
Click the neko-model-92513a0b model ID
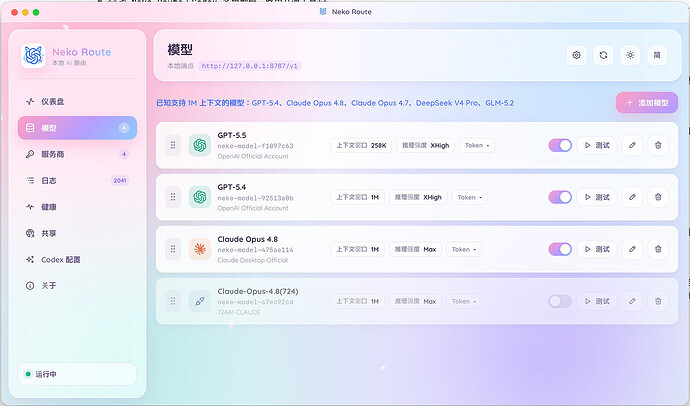(255, 198)
